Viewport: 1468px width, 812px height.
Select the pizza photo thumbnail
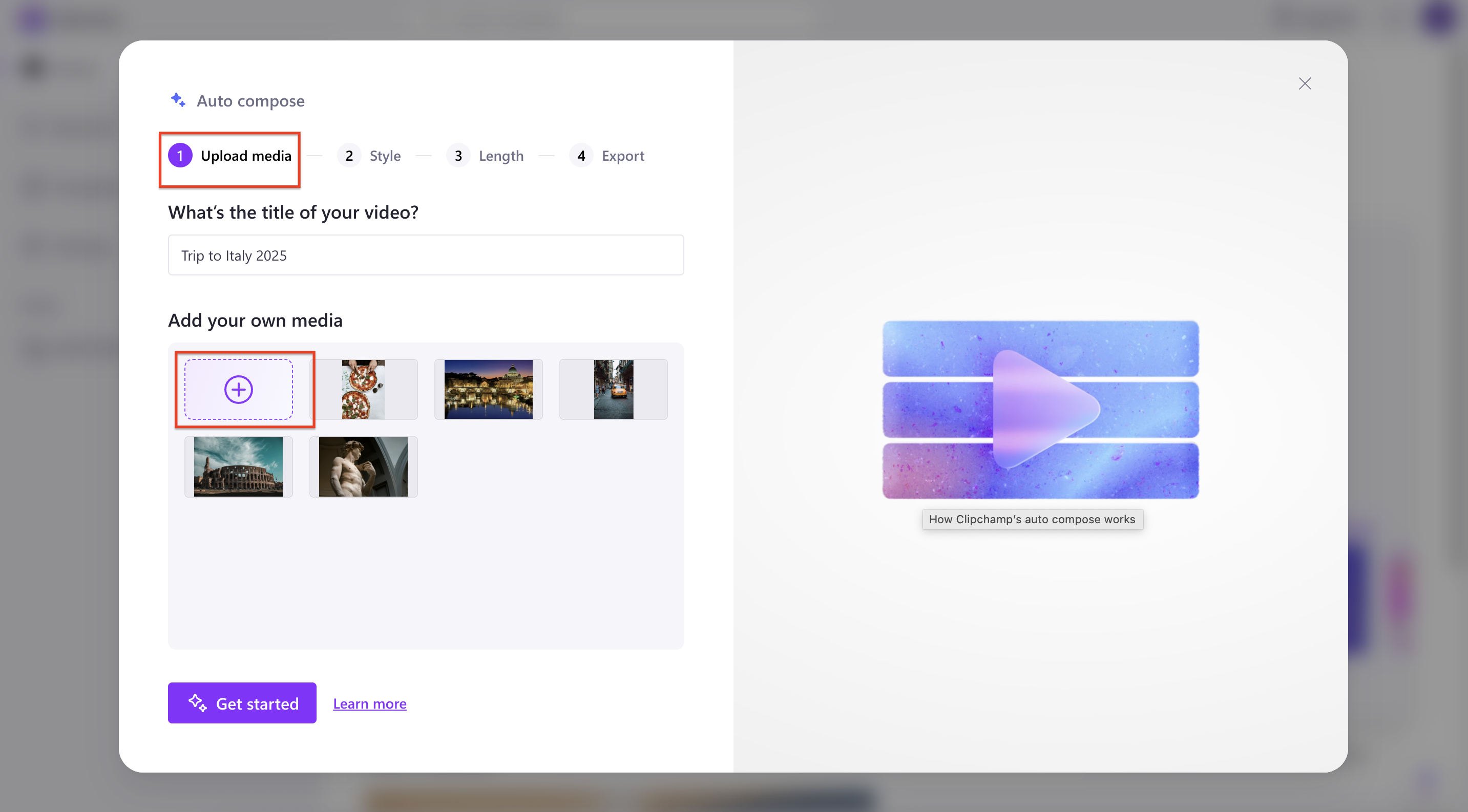tap(364, 390)
